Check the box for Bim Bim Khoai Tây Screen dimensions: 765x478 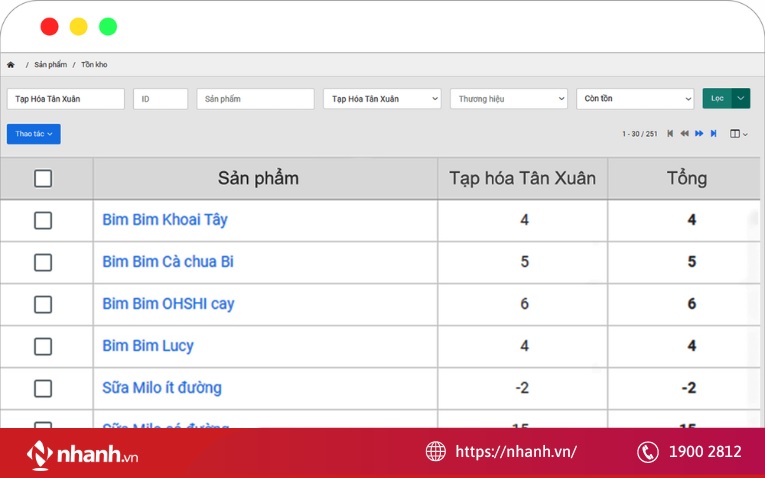pos(43,220)
